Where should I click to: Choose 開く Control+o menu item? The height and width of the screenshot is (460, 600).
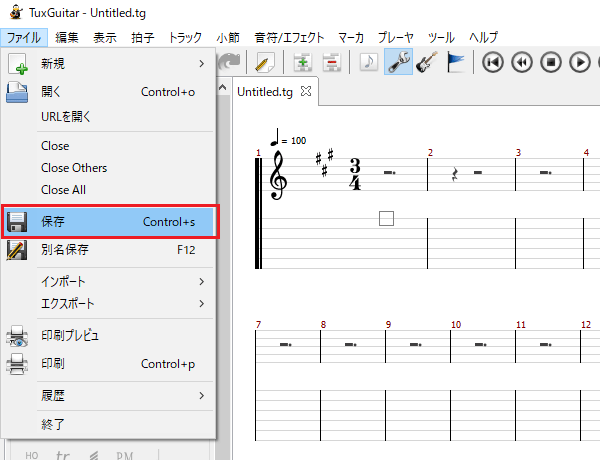108,92
